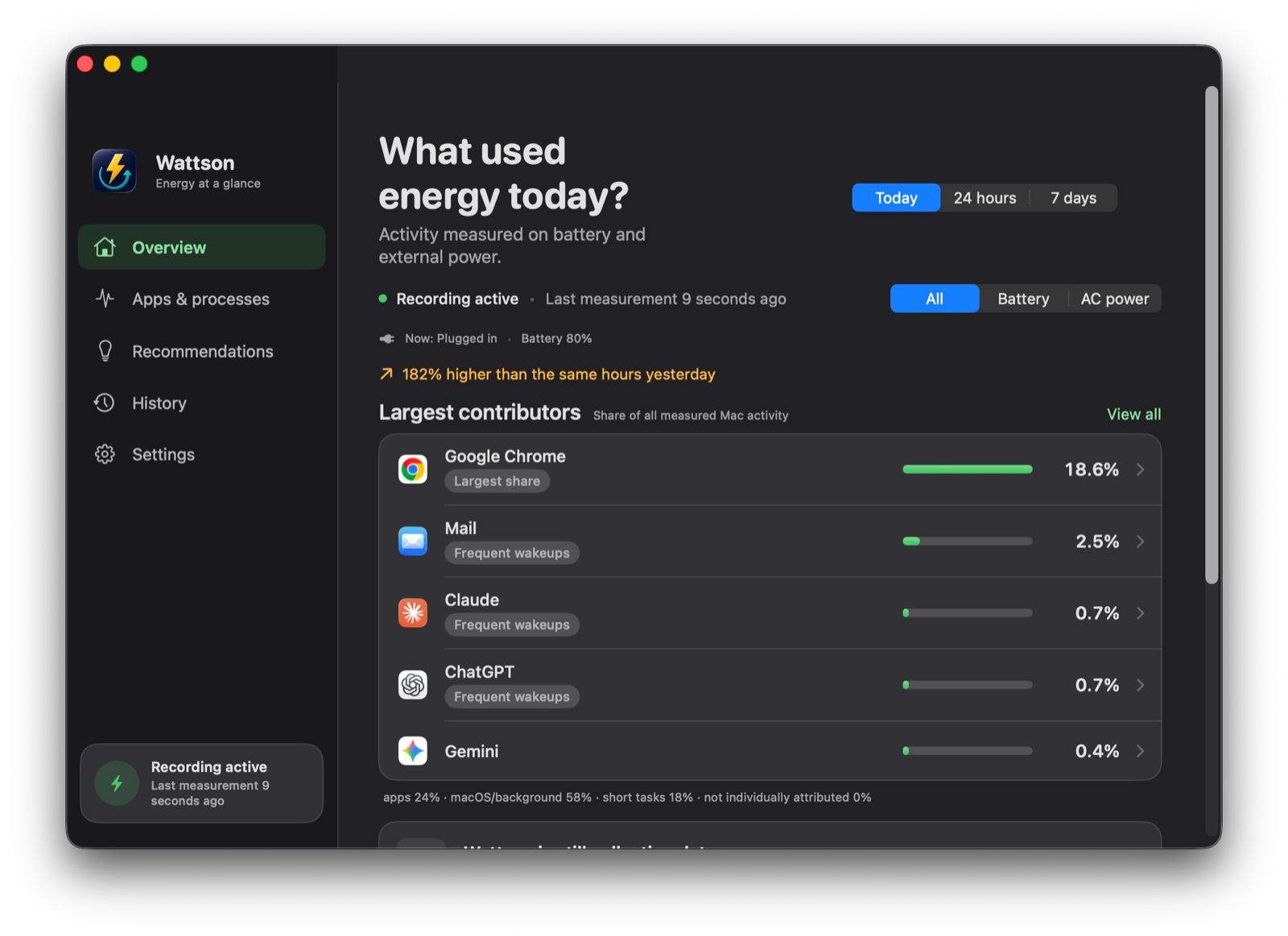1288x936 pixels.
Task: Select the 24 hours time range
Action: click(985, 198)
